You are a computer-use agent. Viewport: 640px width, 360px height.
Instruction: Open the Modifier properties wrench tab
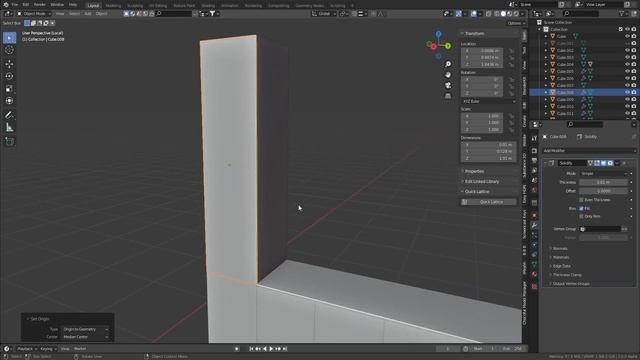coord(534,225)
